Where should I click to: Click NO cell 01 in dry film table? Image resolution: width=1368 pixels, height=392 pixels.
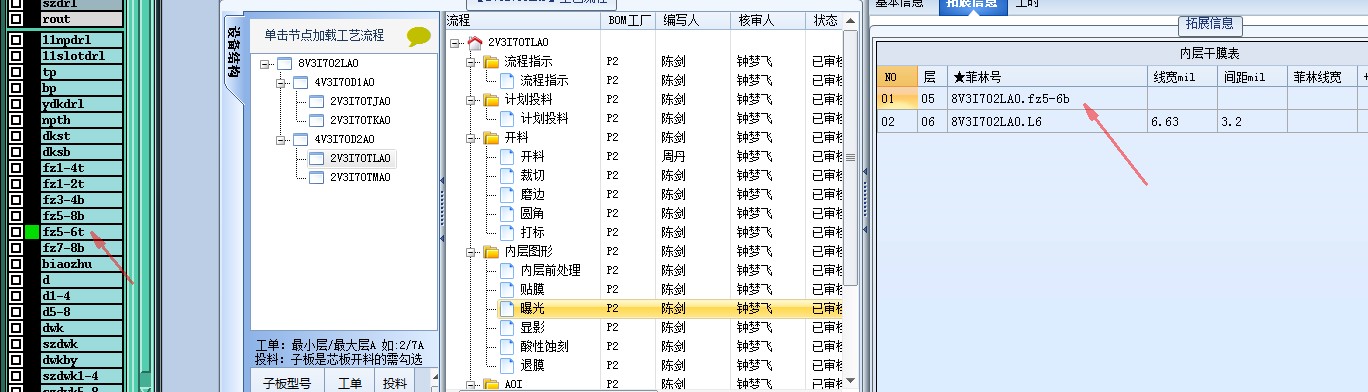tap(897, 98)
